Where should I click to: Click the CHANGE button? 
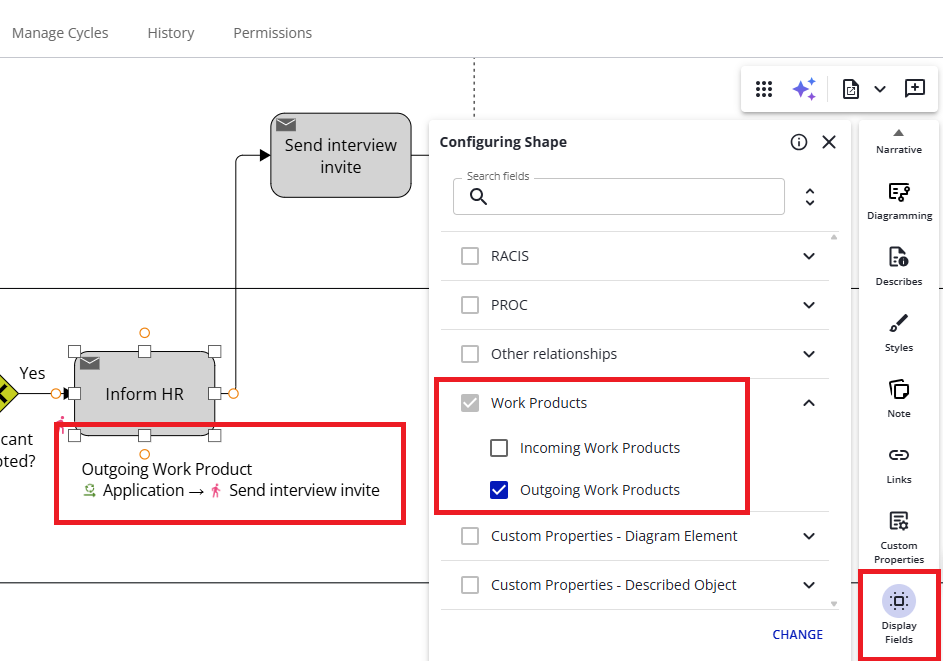coord(797,634)
